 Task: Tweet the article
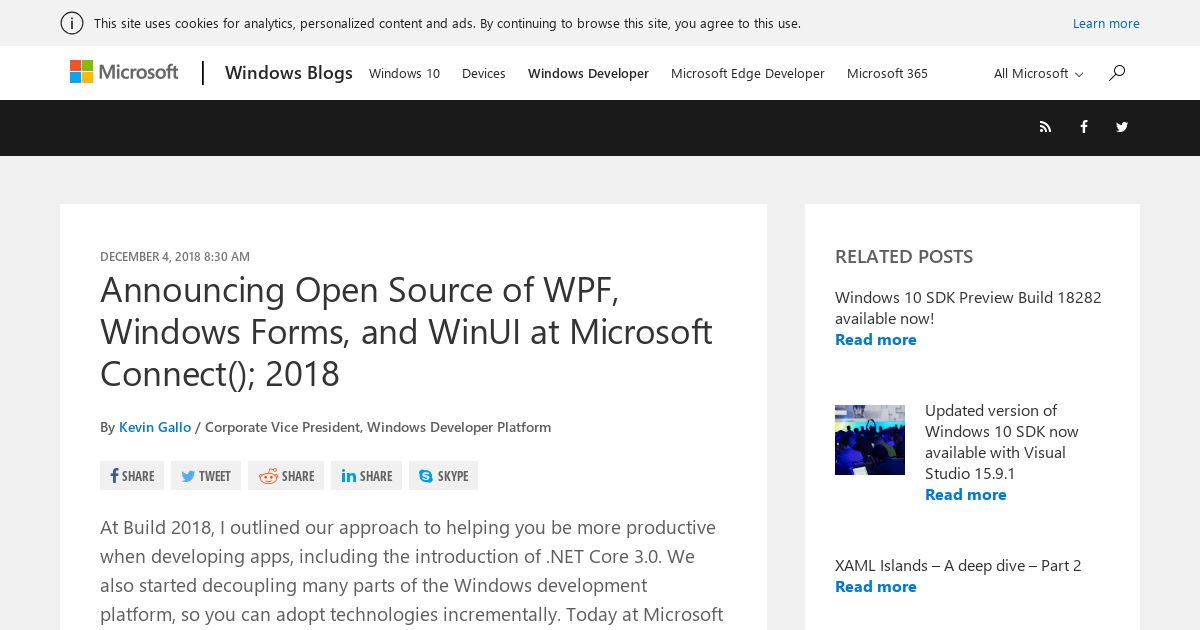pyautogui.click(x=206, y=476)
